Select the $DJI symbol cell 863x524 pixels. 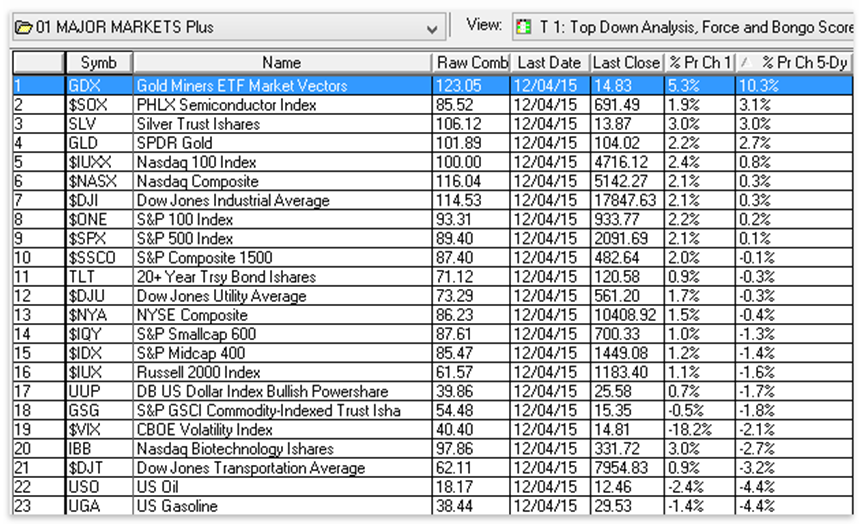click(99, 200)
